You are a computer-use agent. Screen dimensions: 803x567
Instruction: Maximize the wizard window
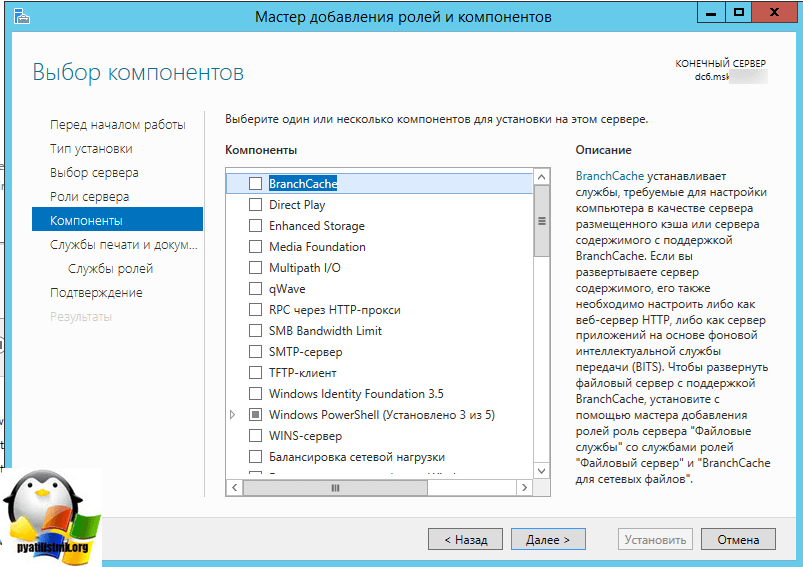click(x=739, y=12)
